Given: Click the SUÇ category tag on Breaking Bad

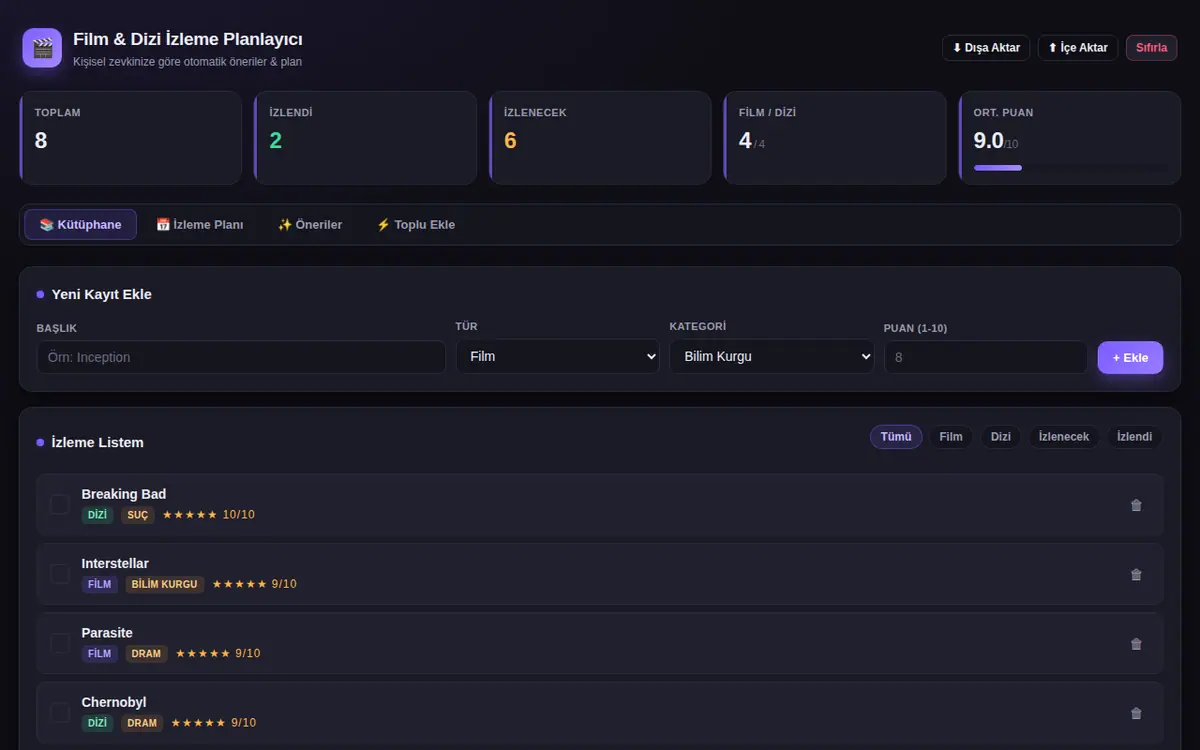Looking at the screenshot, I should (138, 515).
